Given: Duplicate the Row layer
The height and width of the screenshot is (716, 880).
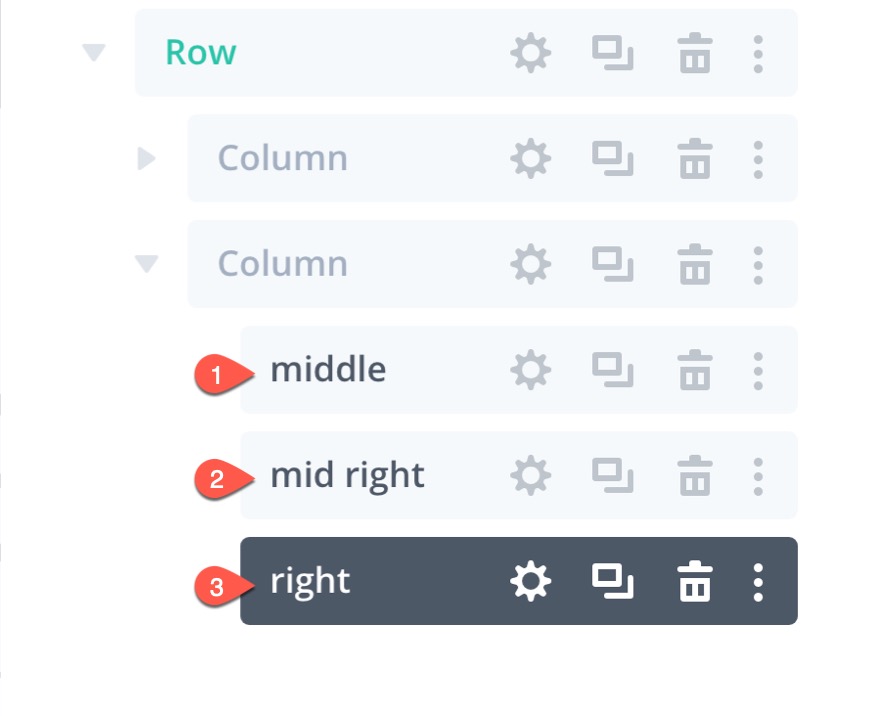Looking at the screenshot, I should pos(612,53).
